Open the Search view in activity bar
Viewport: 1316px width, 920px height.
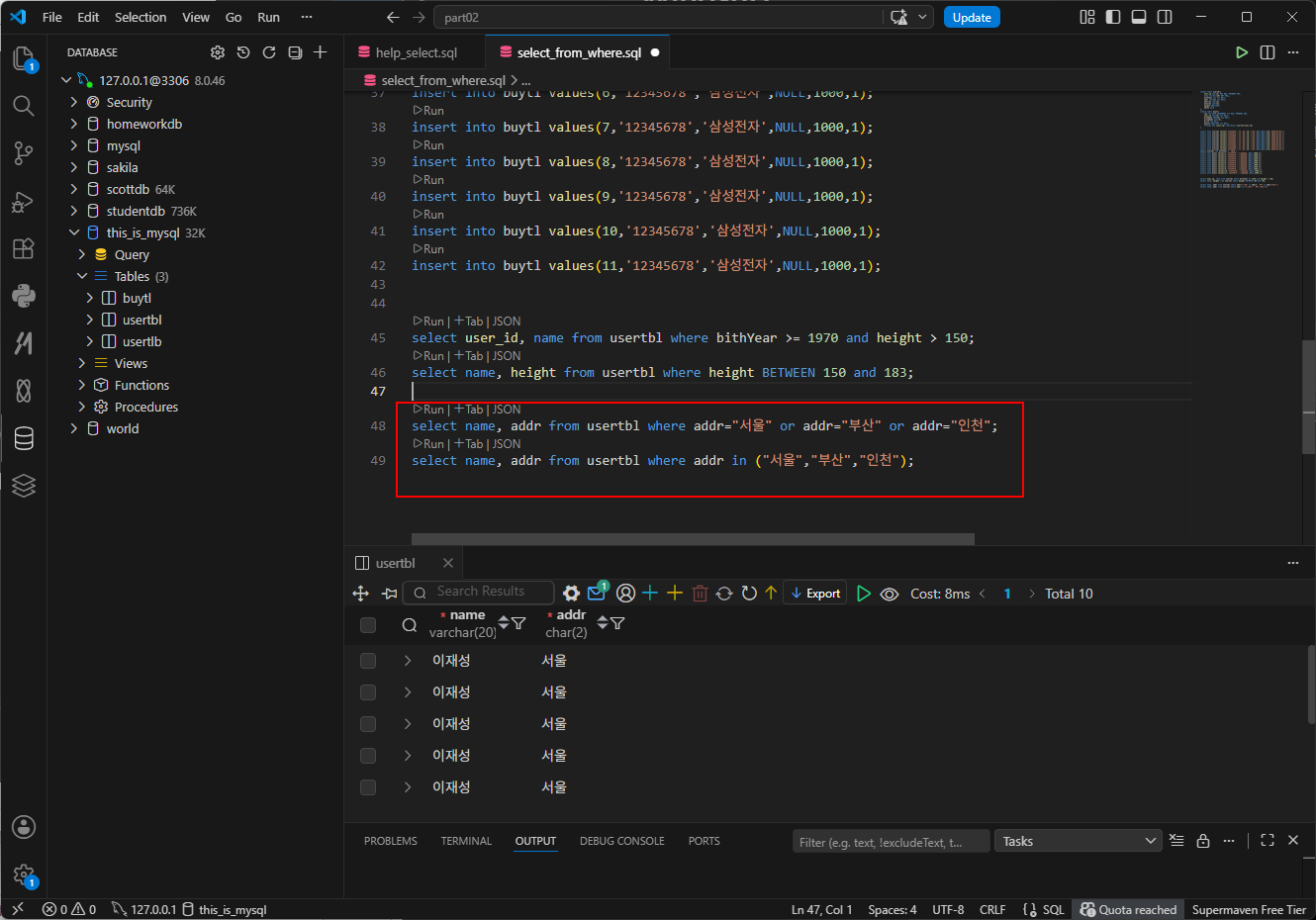tap(24, 106)
